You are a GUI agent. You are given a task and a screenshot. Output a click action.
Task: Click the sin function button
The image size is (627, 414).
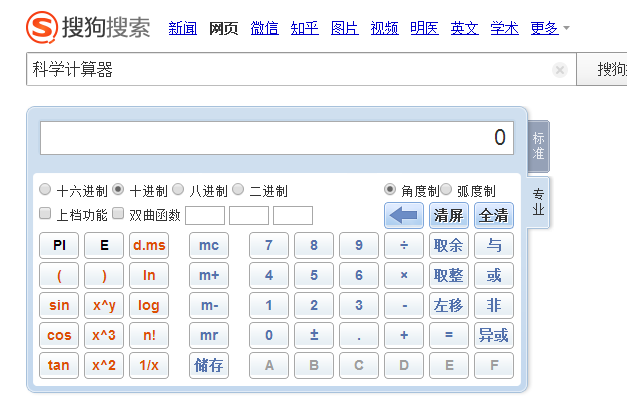point(59,305)
